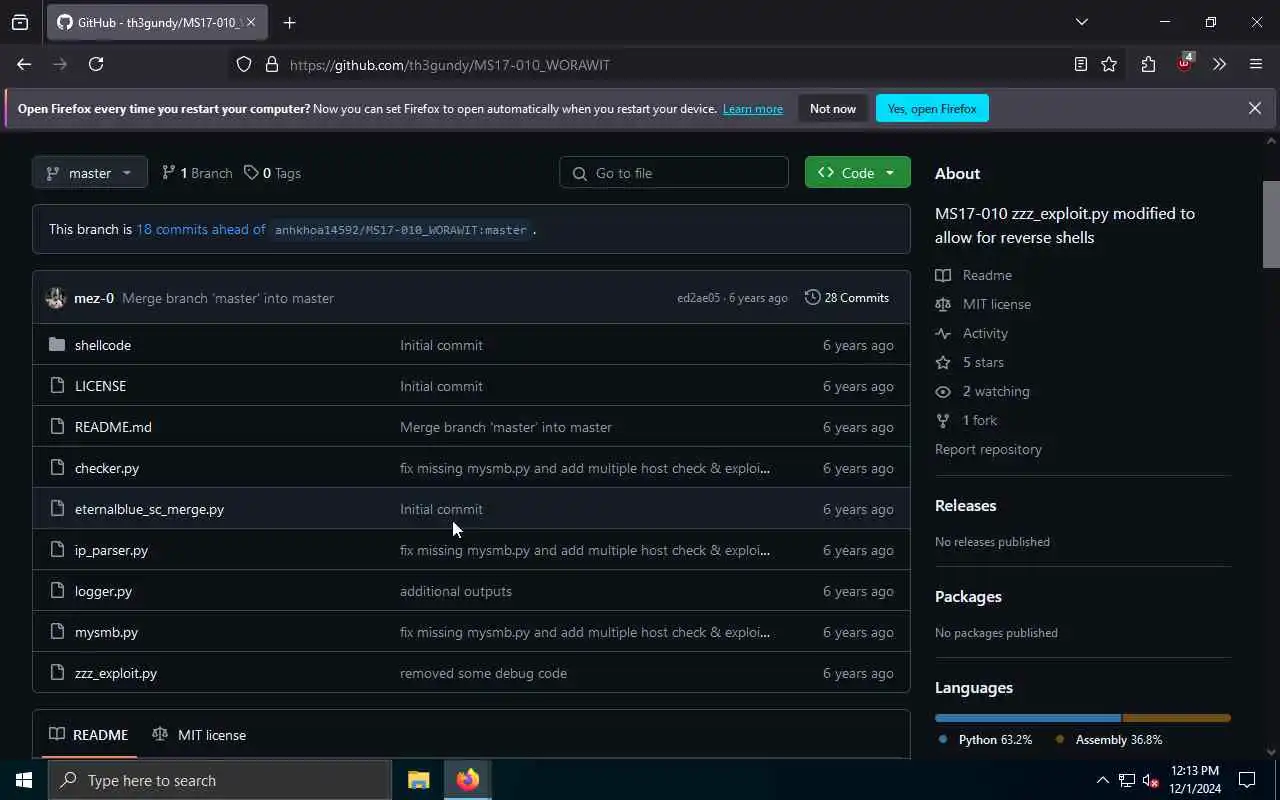Click the Assembly language bar segment
1280x800 pixels.
[x=1177, y=718]
